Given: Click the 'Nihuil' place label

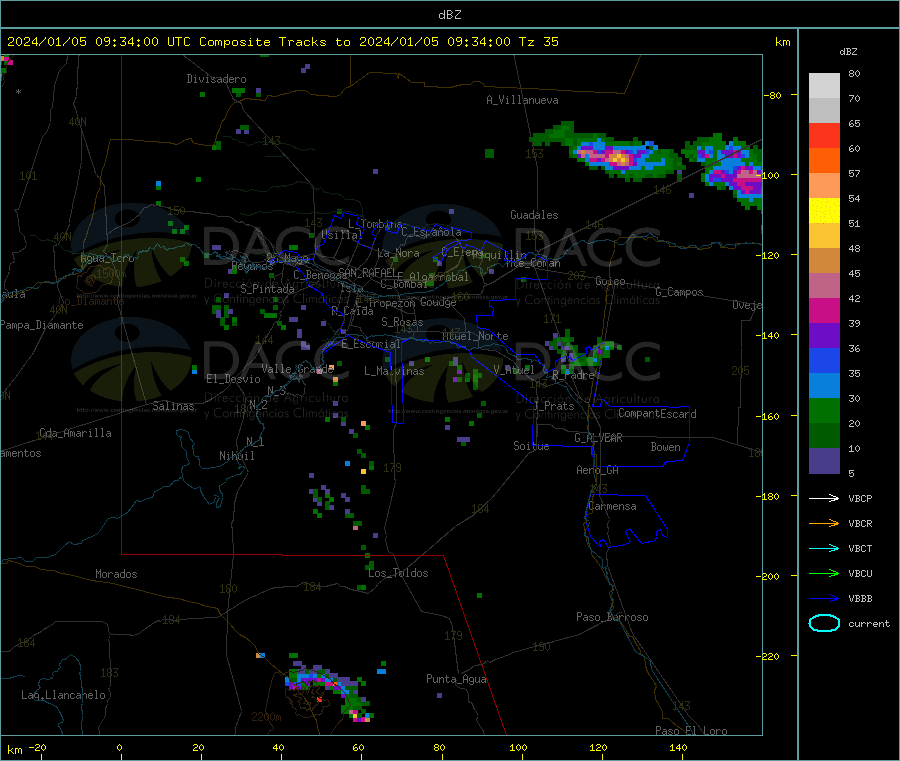Looking at the screenshot, I should (236, 456).
